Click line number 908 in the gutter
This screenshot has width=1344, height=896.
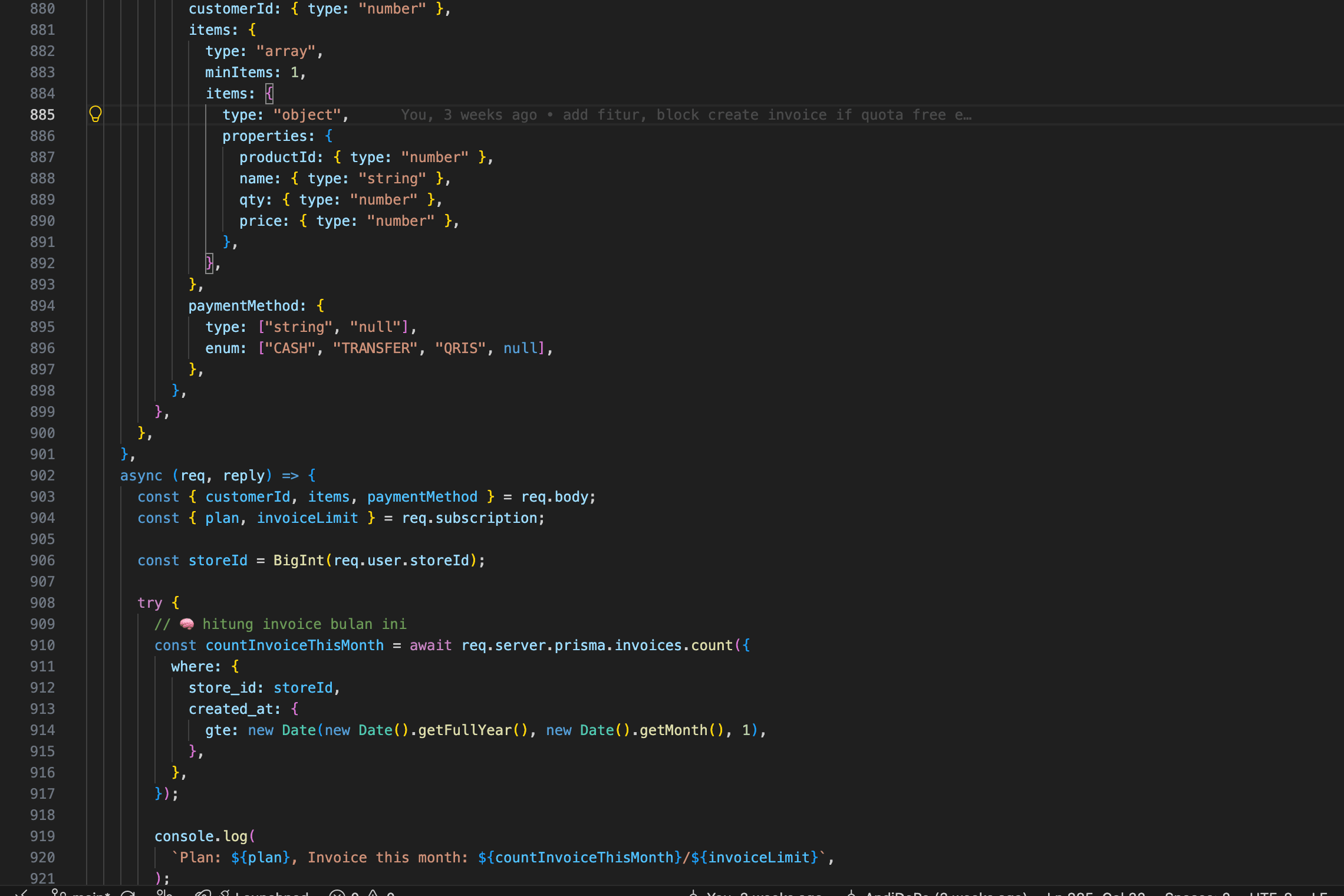point(42,603)
